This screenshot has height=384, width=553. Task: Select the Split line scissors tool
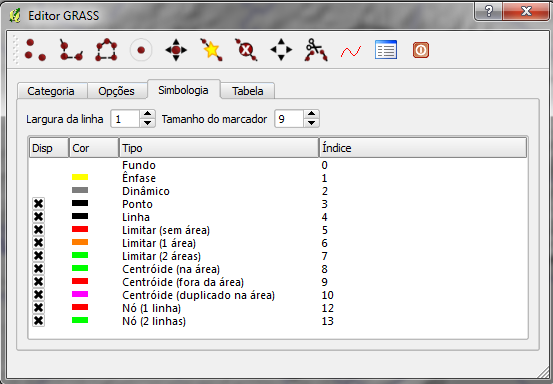coord(316,50)
